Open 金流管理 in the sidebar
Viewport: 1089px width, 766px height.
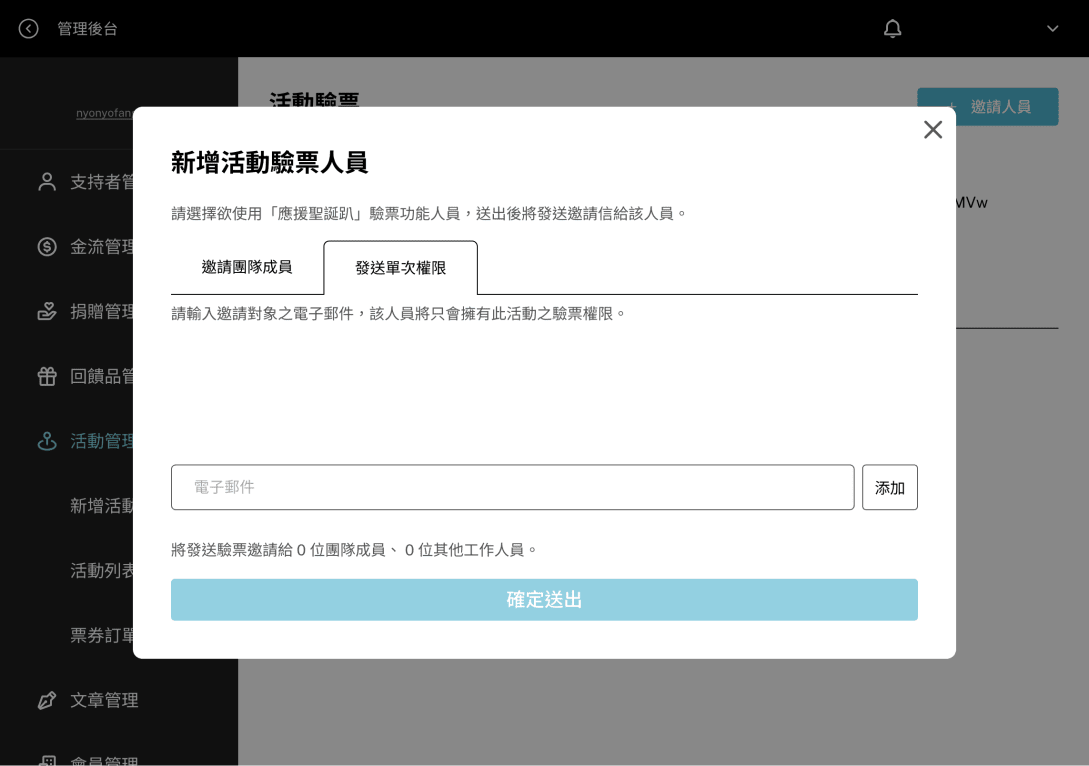101,247
